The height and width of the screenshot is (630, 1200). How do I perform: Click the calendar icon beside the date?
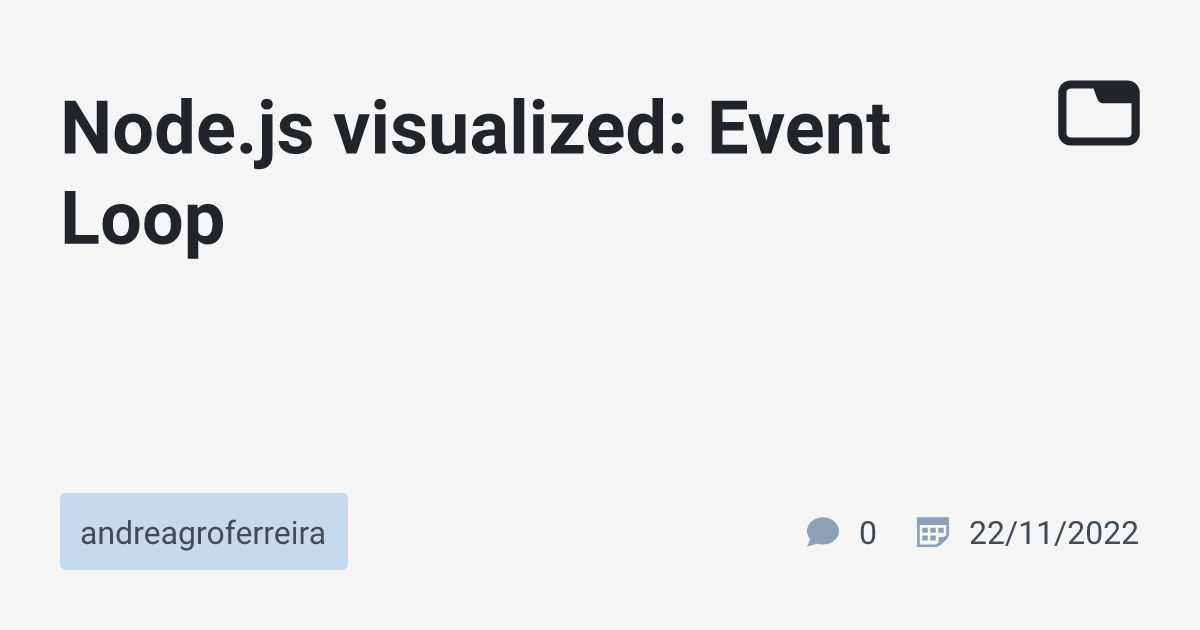[932, 532]
